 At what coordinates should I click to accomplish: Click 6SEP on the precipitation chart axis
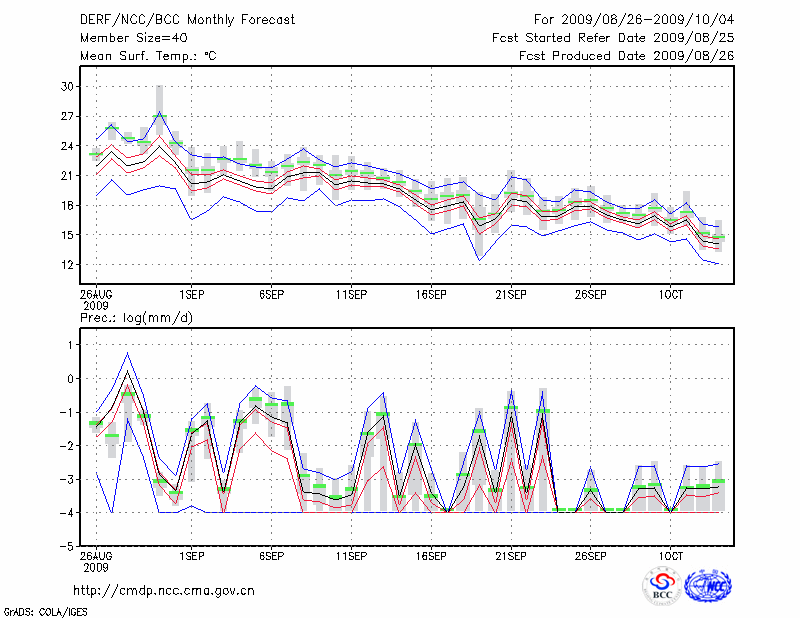click(x=271, y=554)
